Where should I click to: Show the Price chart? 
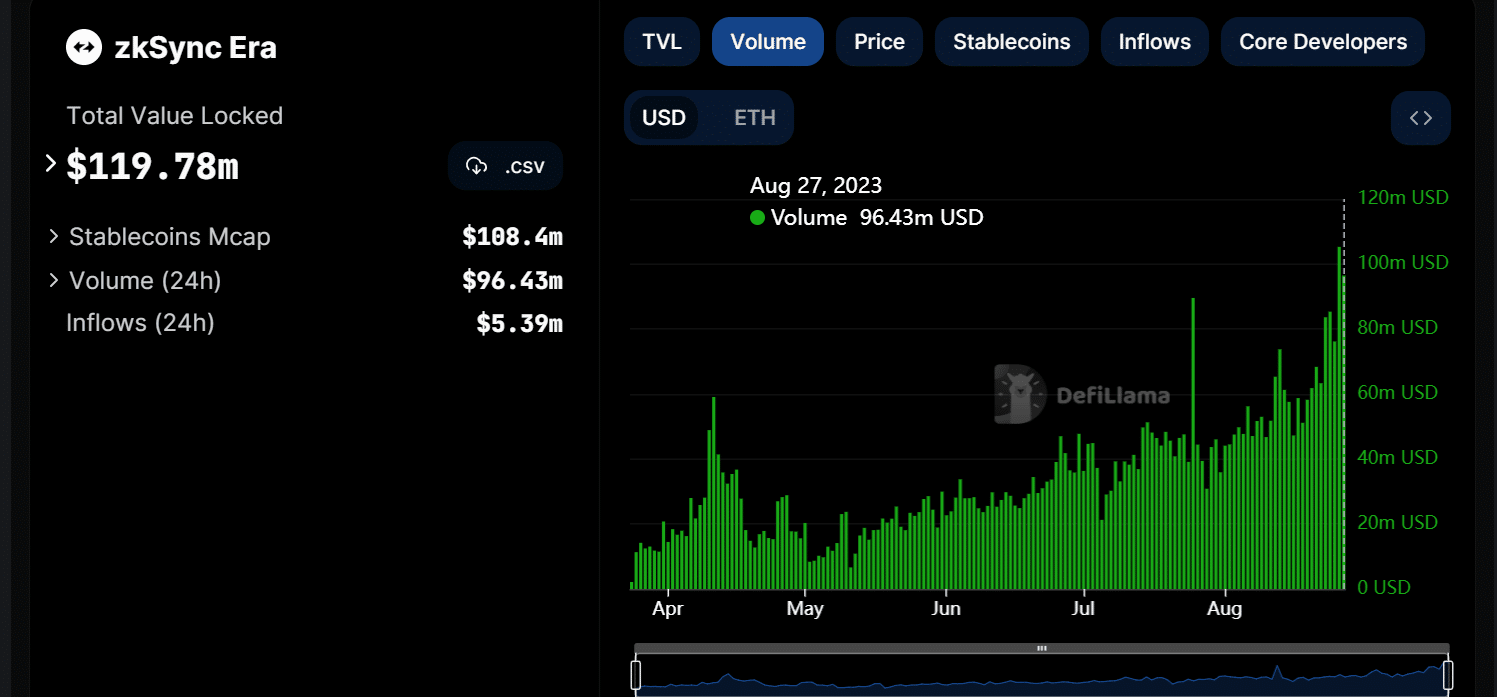[x=879, y=42]
